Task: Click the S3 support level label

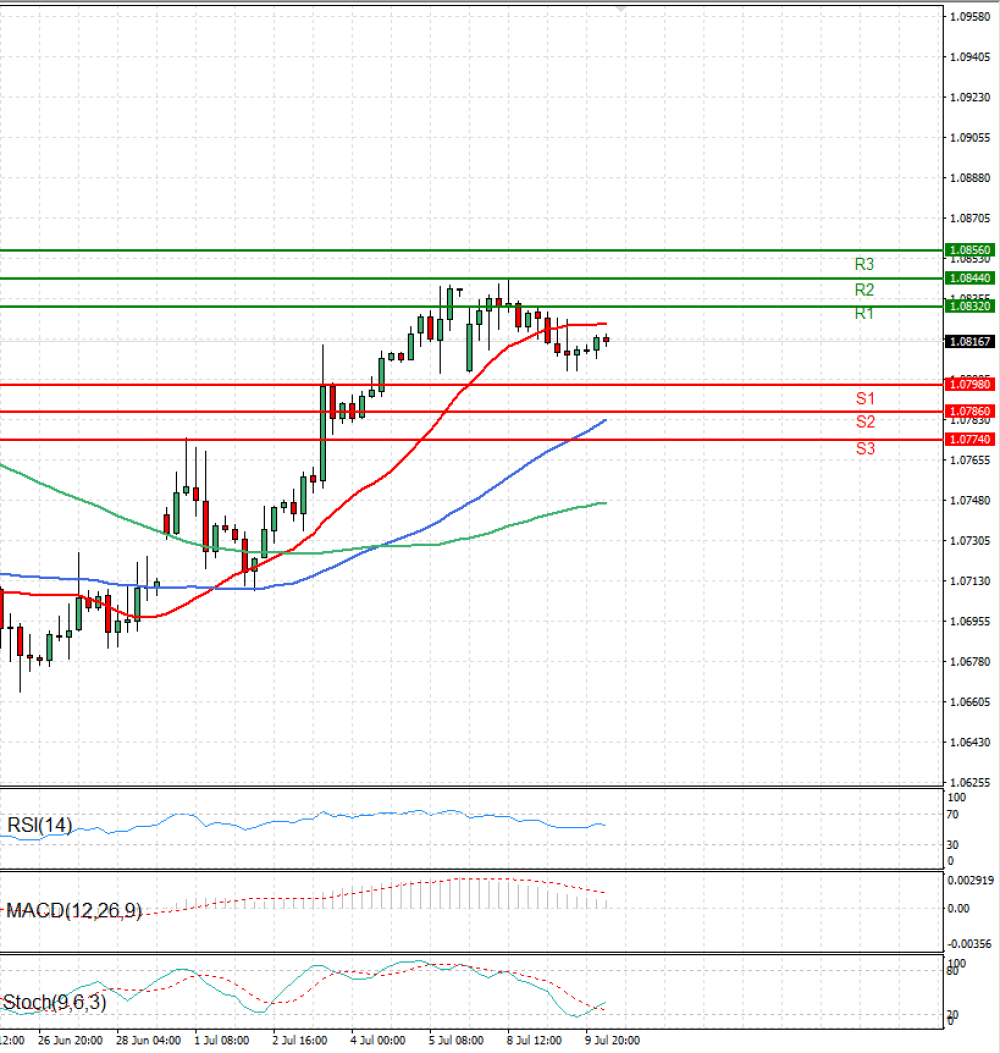Action: point(865,449)
